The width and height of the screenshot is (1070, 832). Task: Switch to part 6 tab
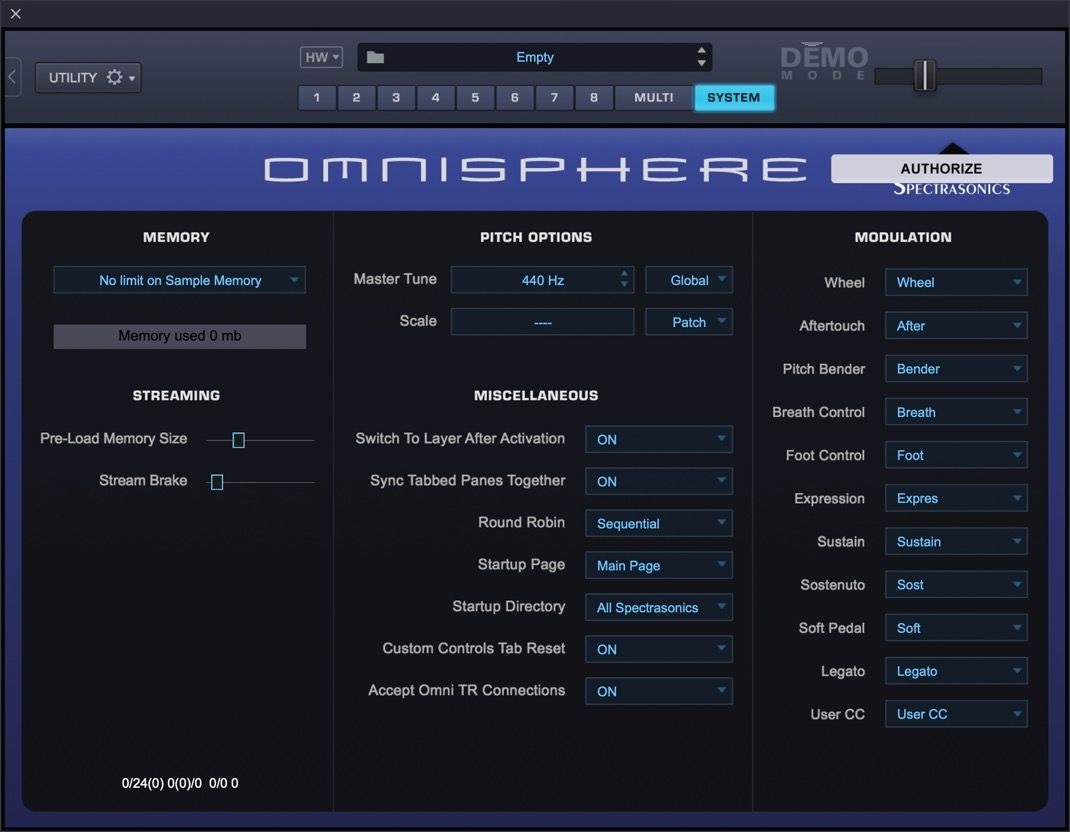click(x=515, y=98)
